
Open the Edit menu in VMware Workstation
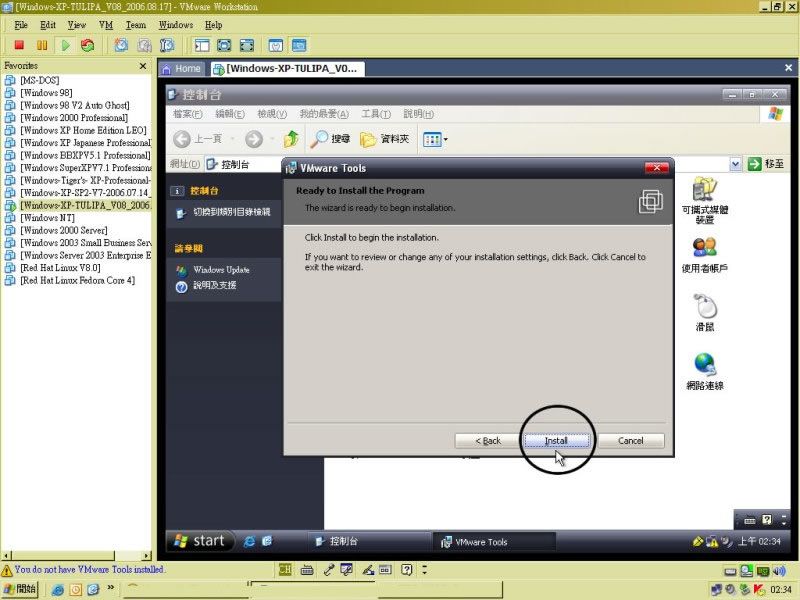(48, 25)
